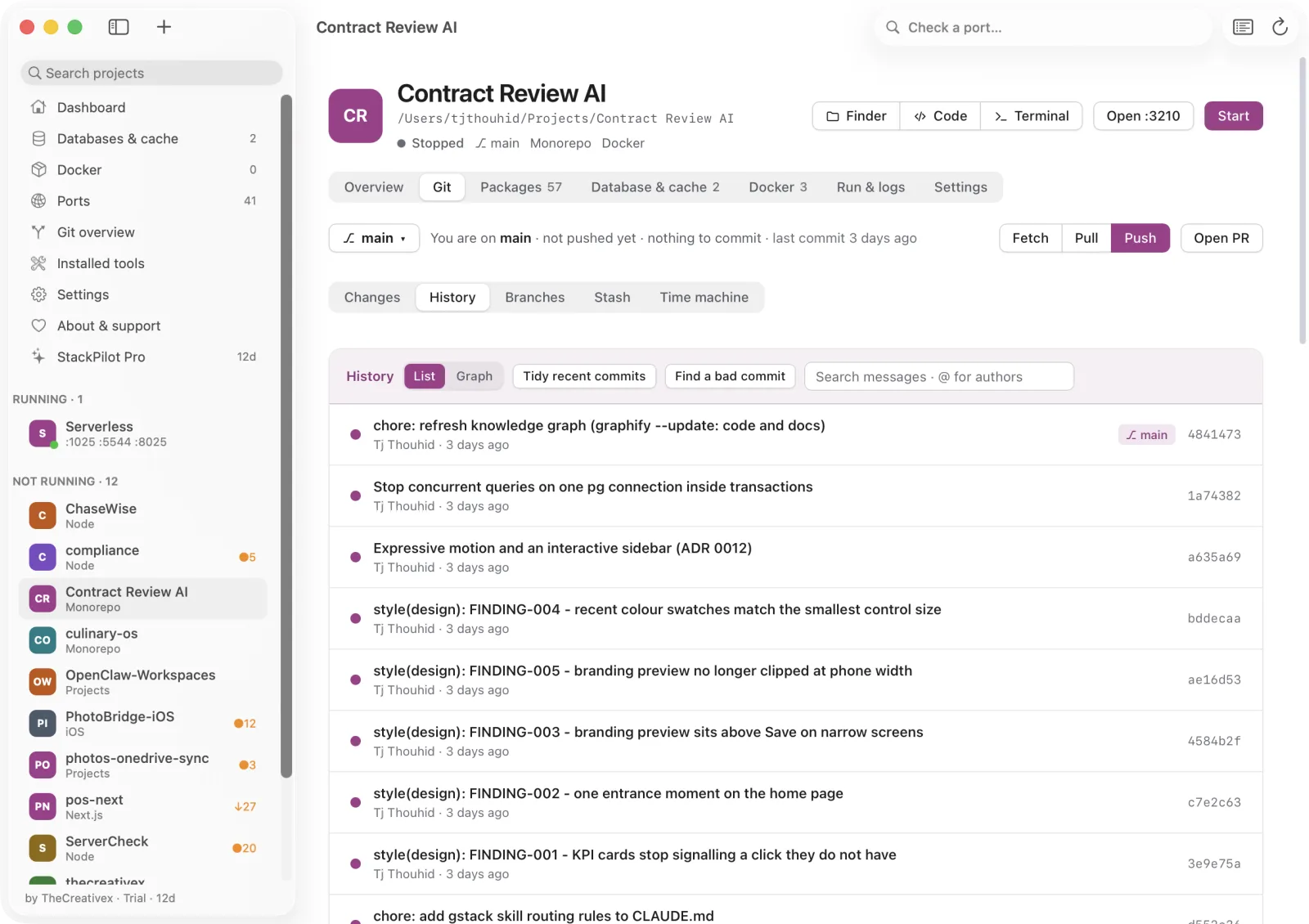This screenshot has width=1309, height=924.
Task: Click the culinary-os CO avatar
Action: tap(43, 640)
